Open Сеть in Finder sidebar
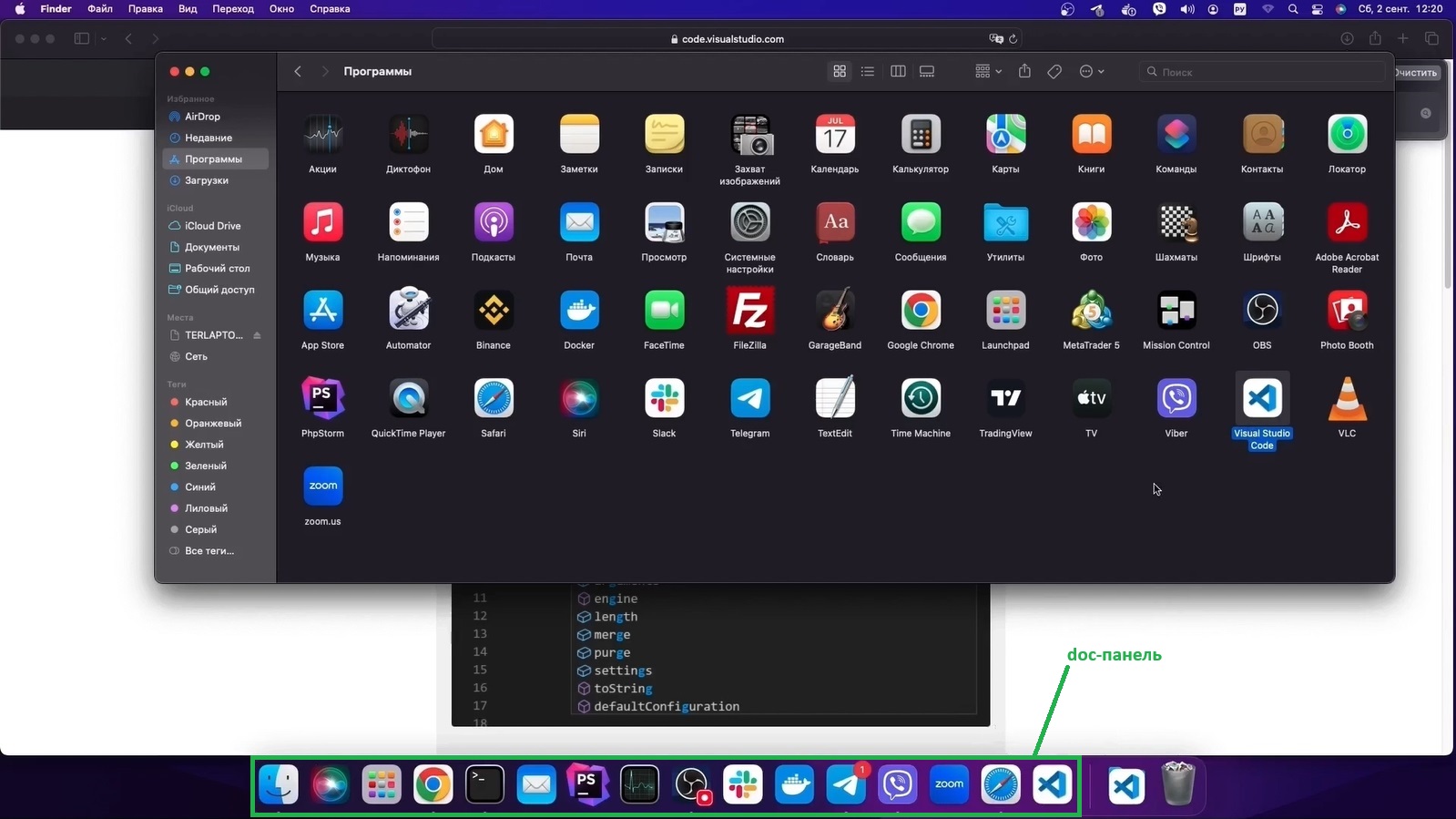1456x819 pixels. 215,356
